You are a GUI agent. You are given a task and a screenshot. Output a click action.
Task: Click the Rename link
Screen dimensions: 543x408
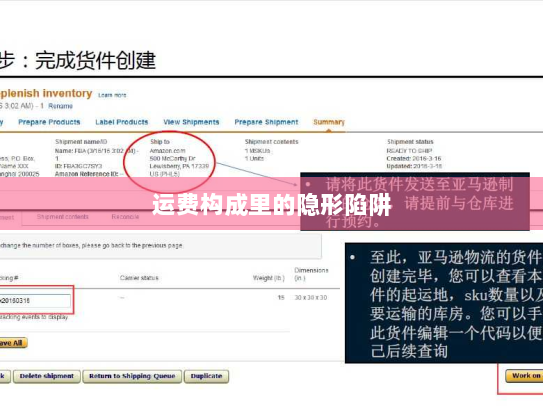pyautogui.click(x=60, y=106)
